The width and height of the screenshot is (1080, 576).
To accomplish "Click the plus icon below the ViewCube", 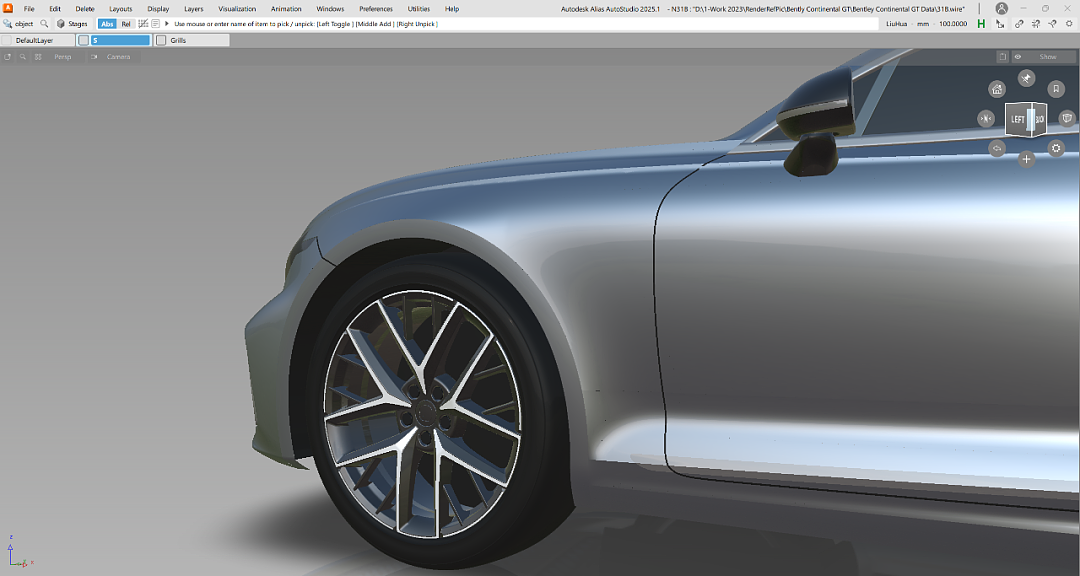I will point(1026,159).
